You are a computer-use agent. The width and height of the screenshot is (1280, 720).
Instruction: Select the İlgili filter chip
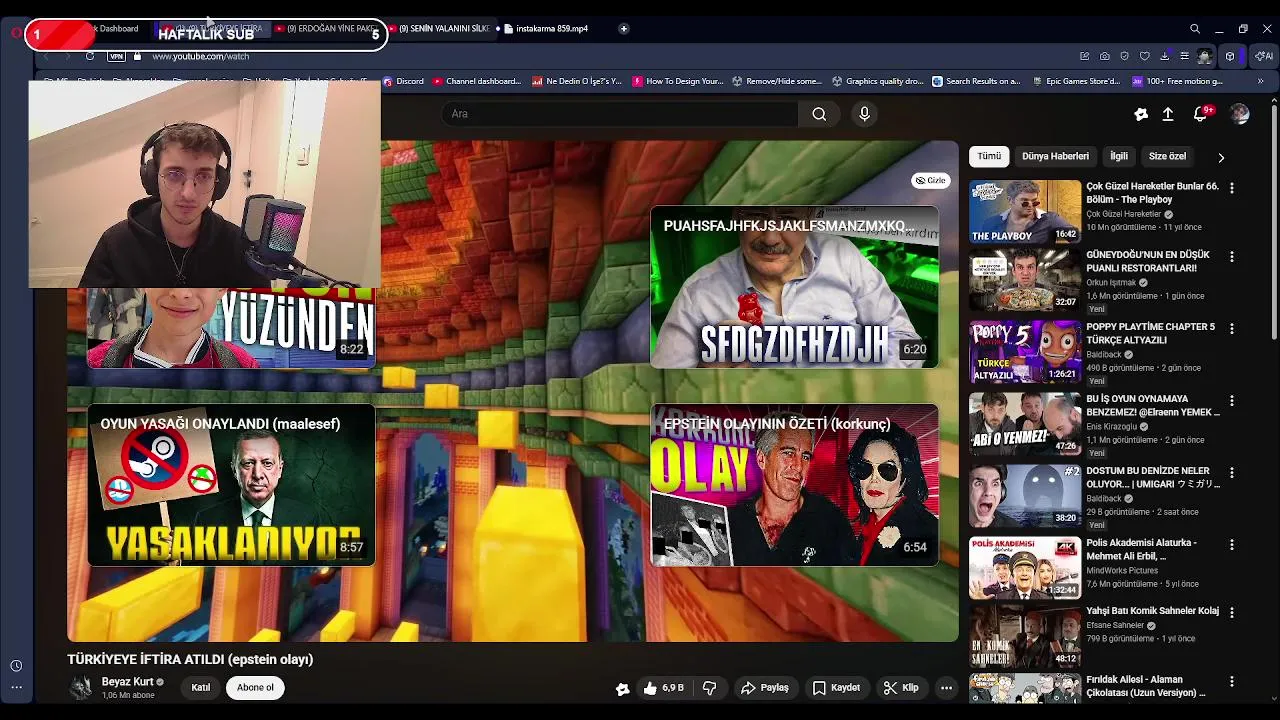pyautogui.click(x=1119, y=157)
